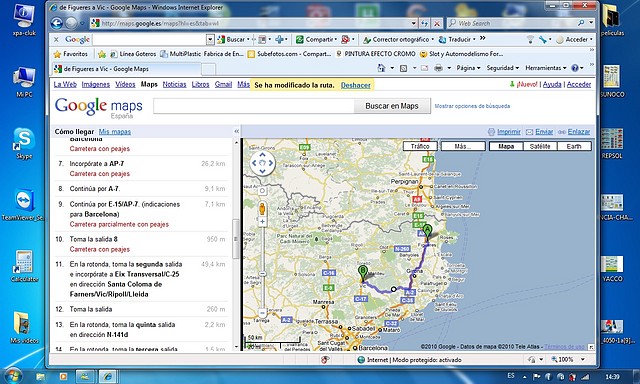Click the Refresh icon beside address bar
This screenshot has height=384, width=640.
point(424,24)
